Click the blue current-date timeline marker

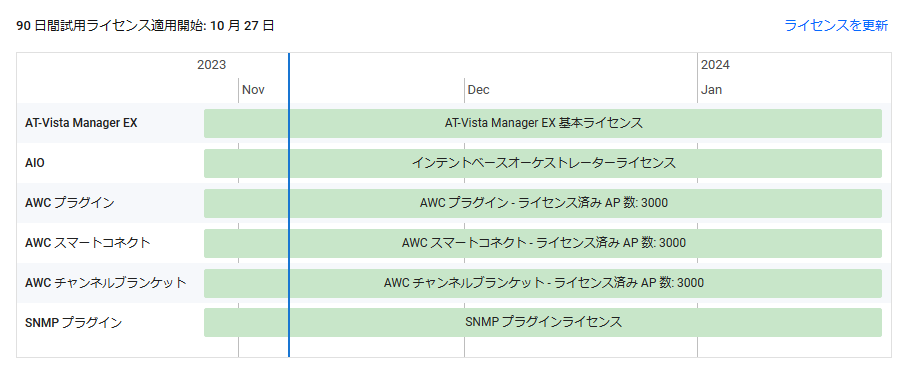[x=289, y=205]
